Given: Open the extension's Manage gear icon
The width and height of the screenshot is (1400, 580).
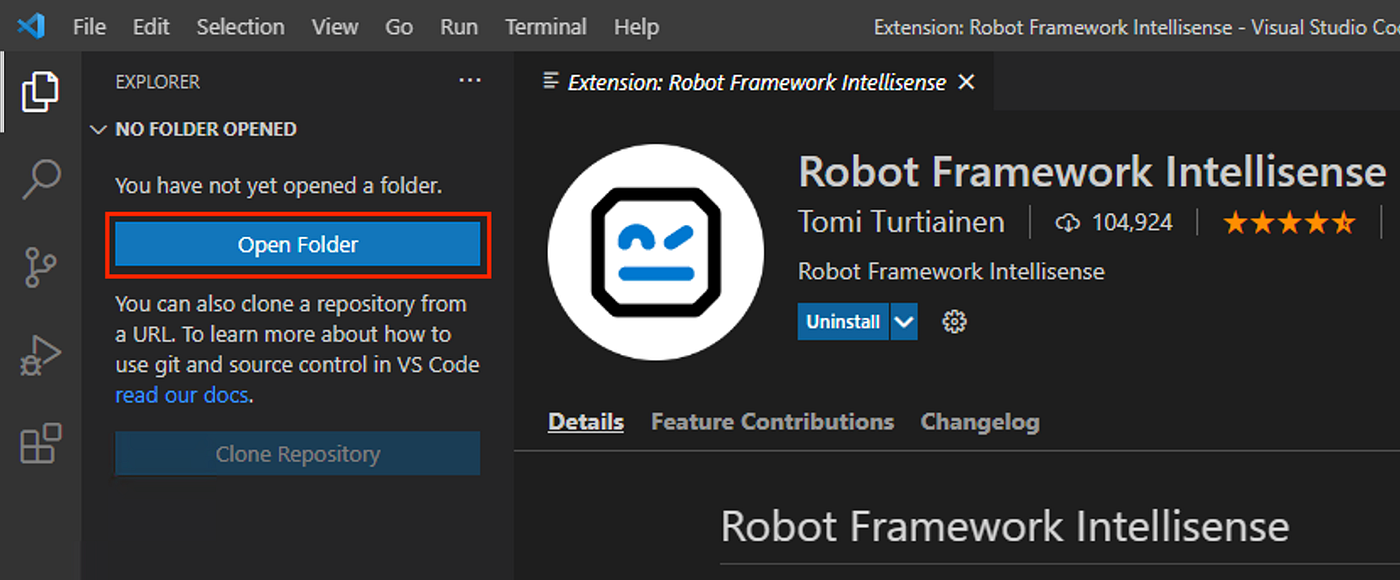Looking at the screenshot, I should [x=953, y=321].
